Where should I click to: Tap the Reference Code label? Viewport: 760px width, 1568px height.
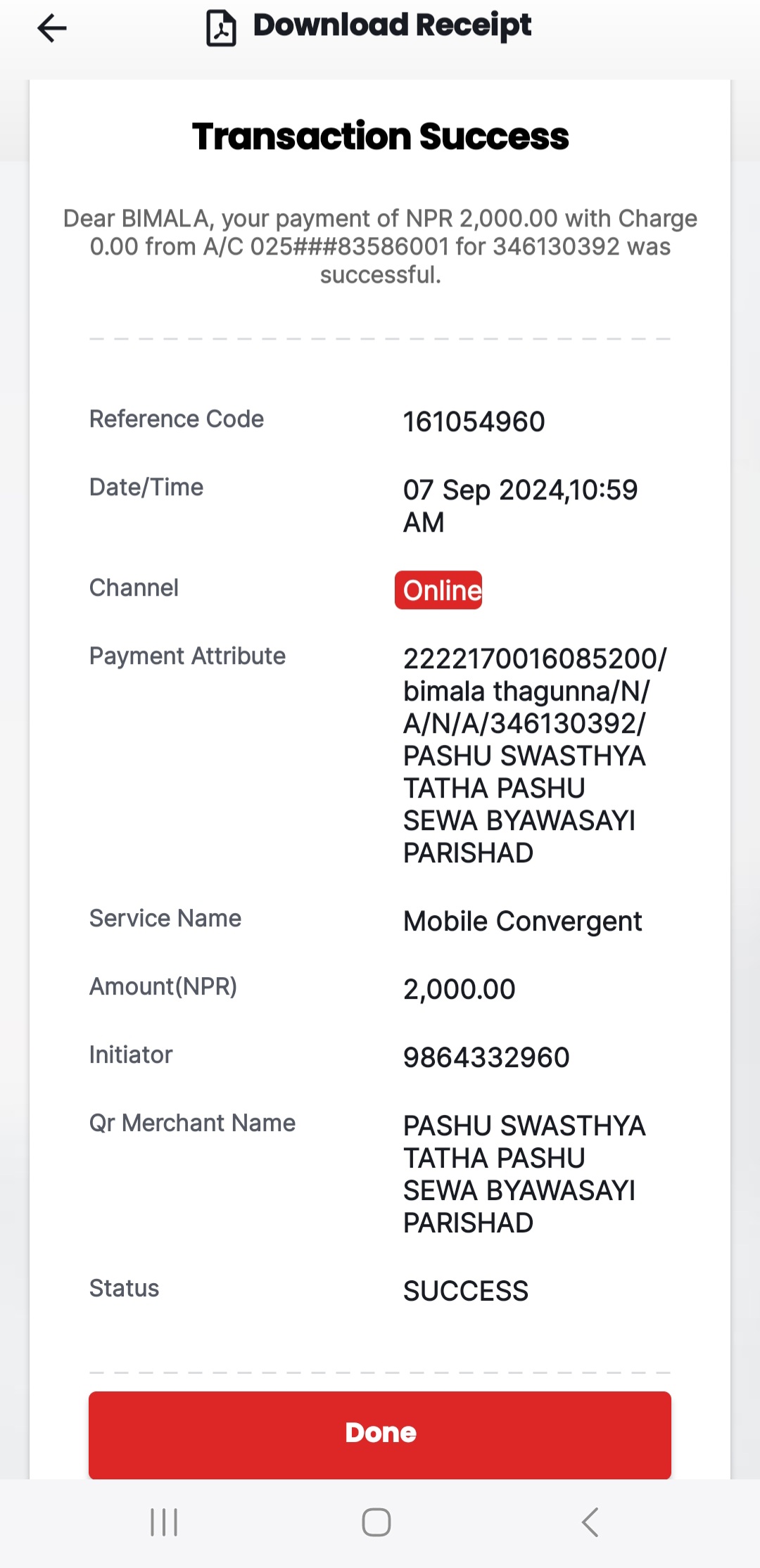pyautogui.click(x=177, y=419)
